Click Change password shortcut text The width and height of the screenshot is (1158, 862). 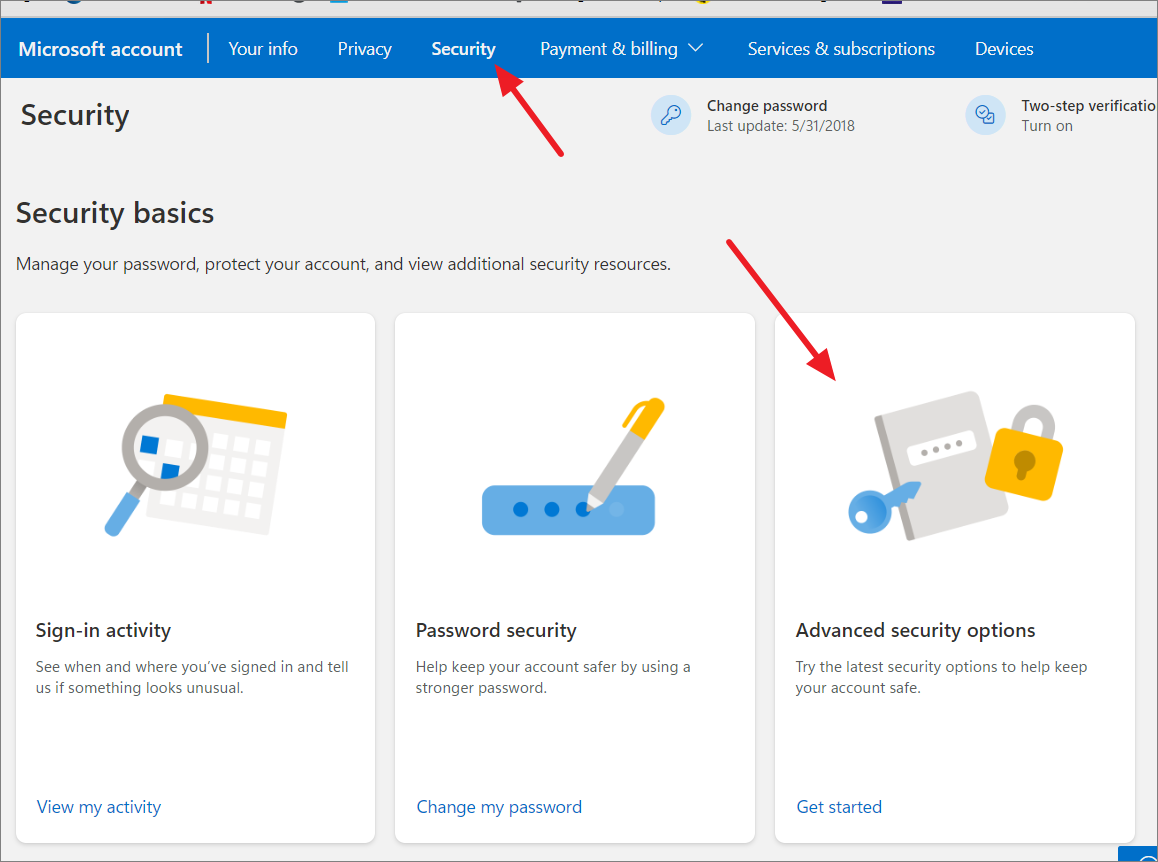point(767,106)
